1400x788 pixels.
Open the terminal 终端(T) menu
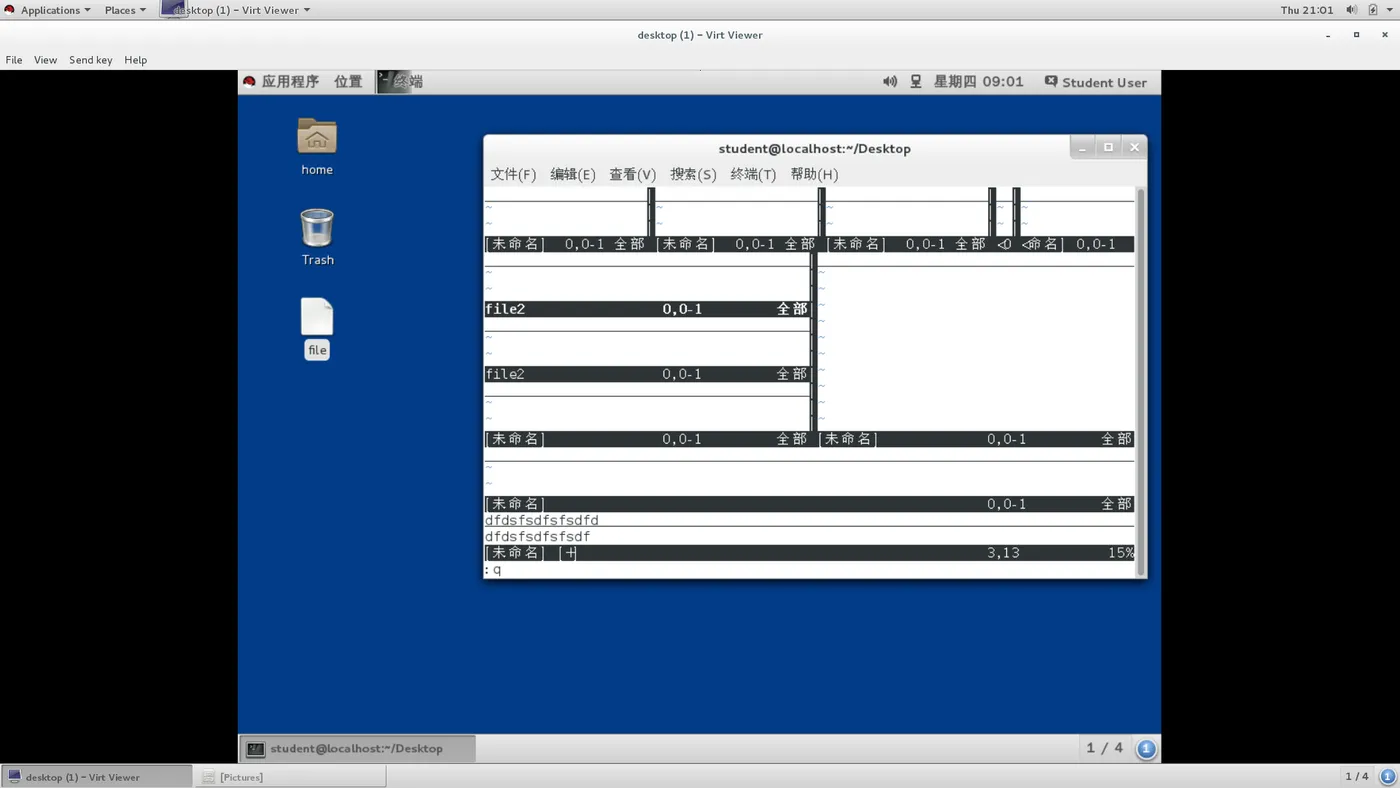753,174
